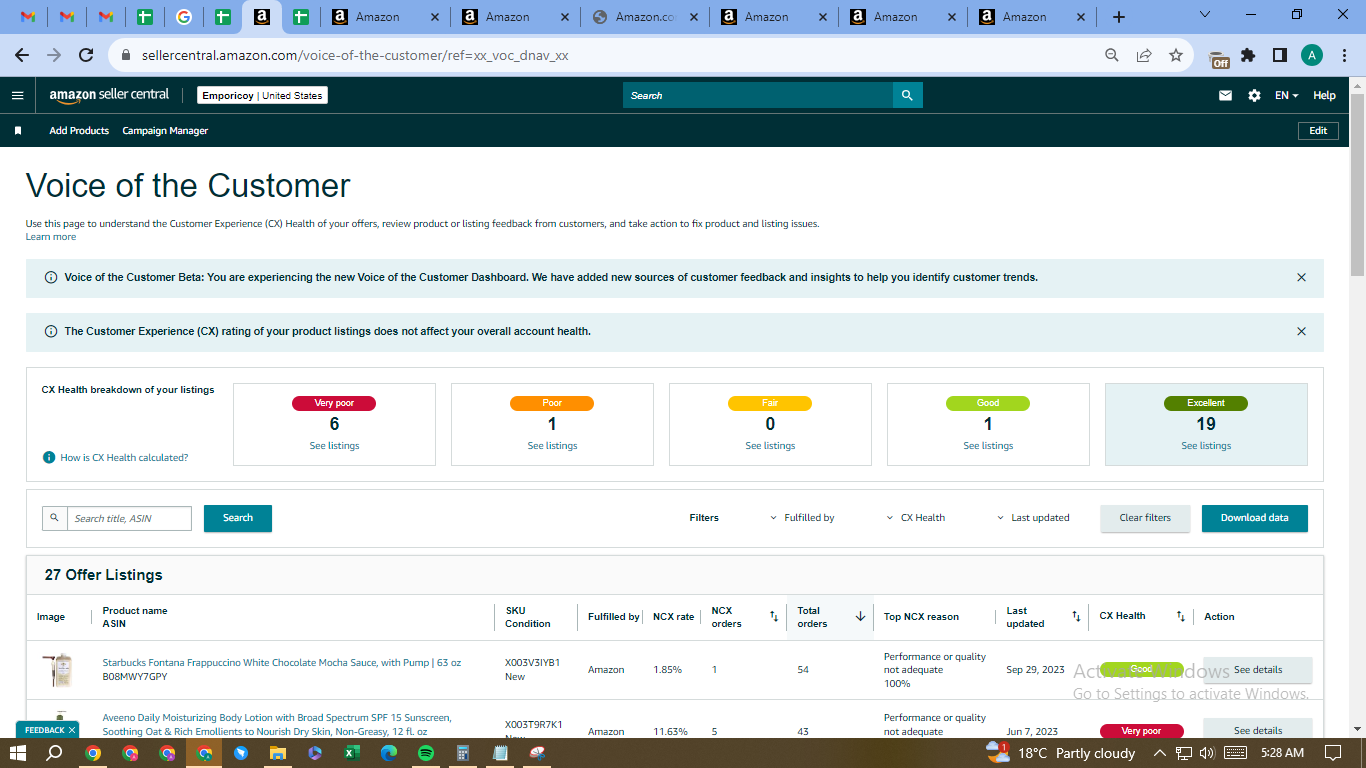1366x768 pixels.
Task: Click the amazon seller central logo
Action: 109,95
